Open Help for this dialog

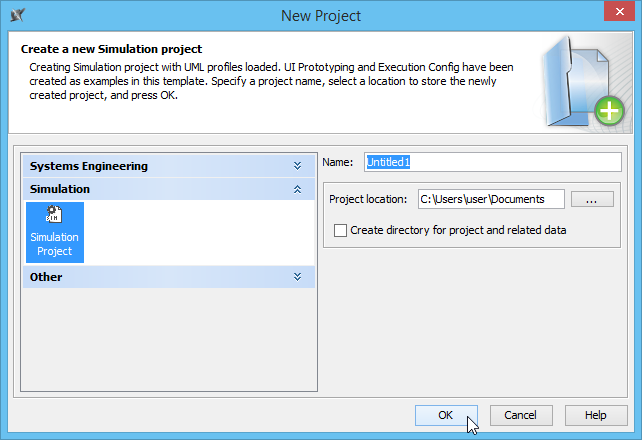click(x=596, y=415)
